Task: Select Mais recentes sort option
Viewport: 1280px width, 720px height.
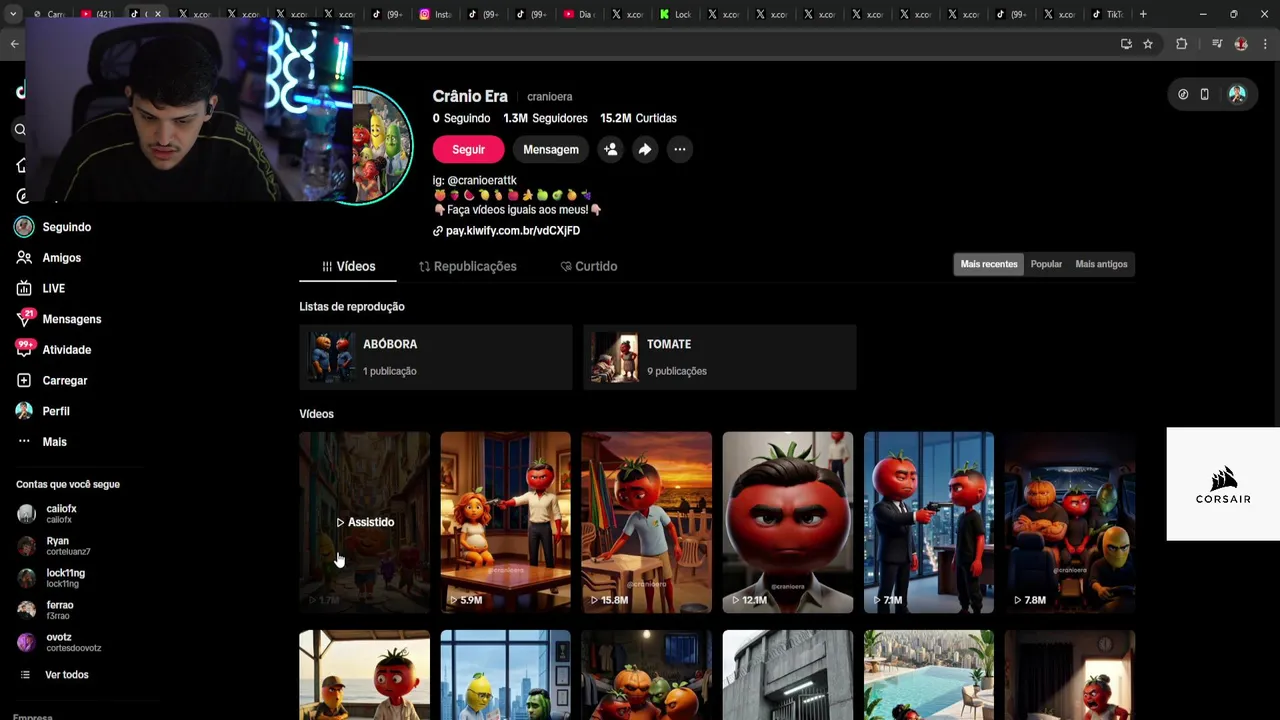Action: tap(989, 264)
